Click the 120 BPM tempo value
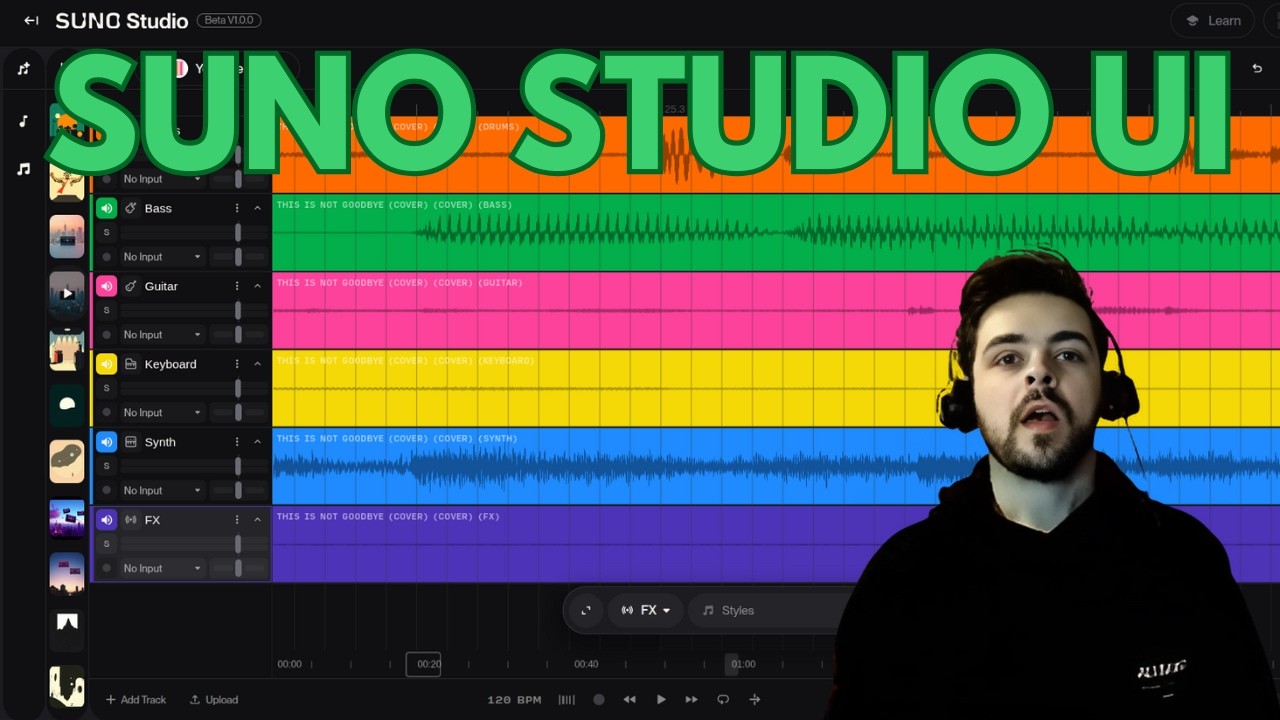Image resolution: width=1280 pixels, height=720 pixels. coord(514,700)
